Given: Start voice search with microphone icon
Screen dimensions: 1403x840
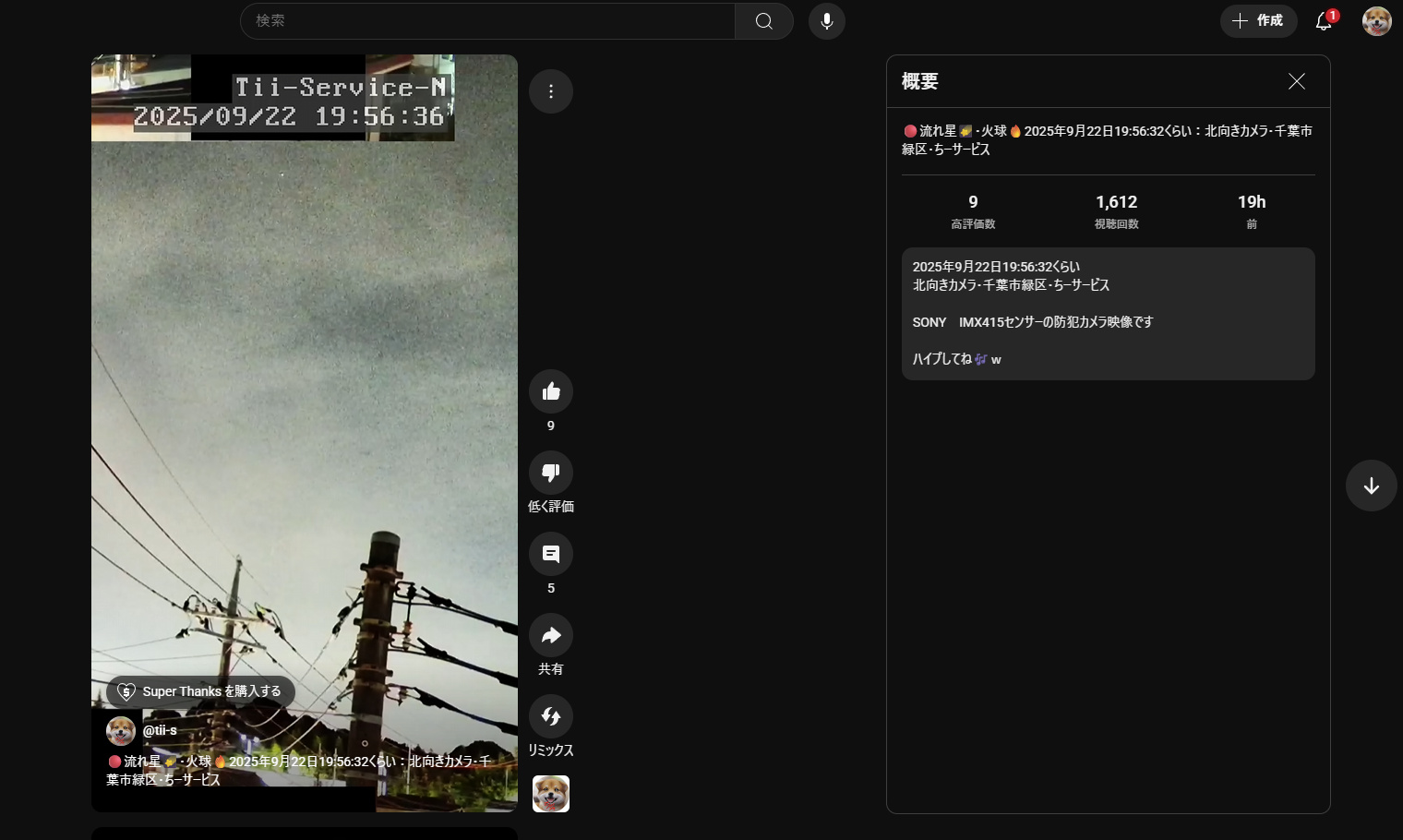Looking at the screenshot, I should click(826, 21).
